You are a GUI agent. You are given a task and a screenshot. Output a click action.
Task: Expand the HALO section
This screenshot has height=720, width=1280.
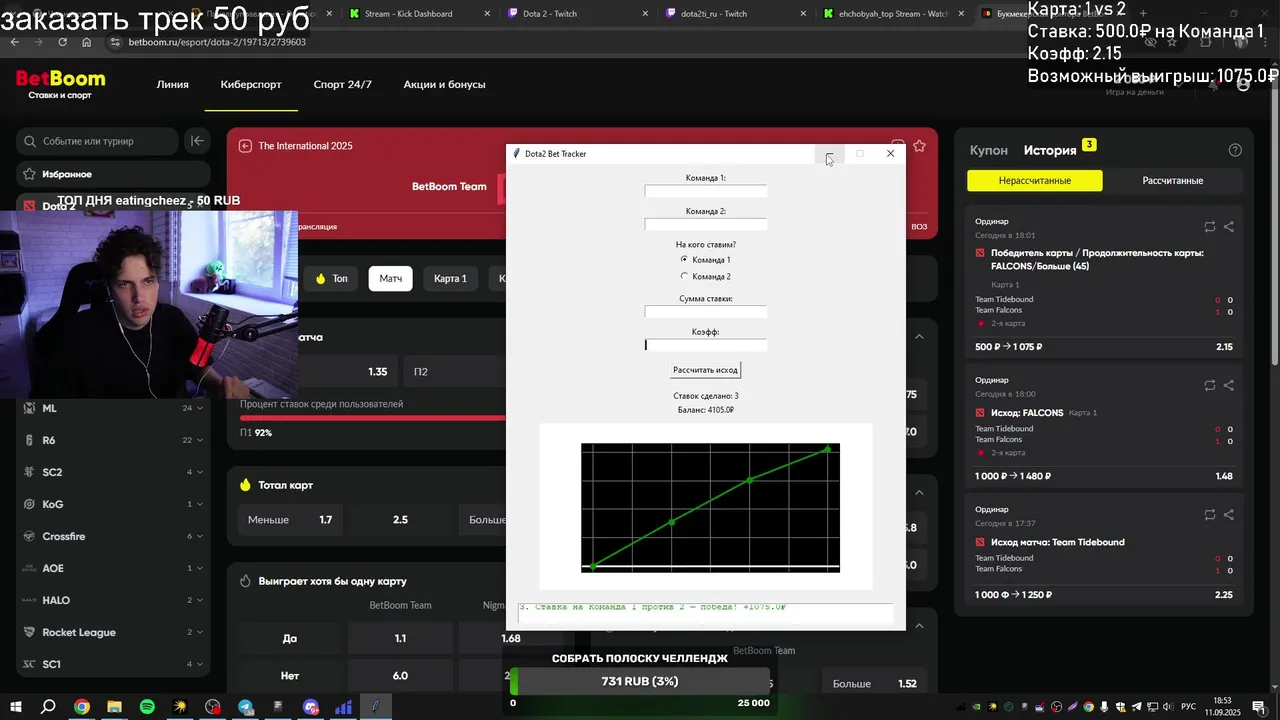pyautogui.click(x=200, y=600)
